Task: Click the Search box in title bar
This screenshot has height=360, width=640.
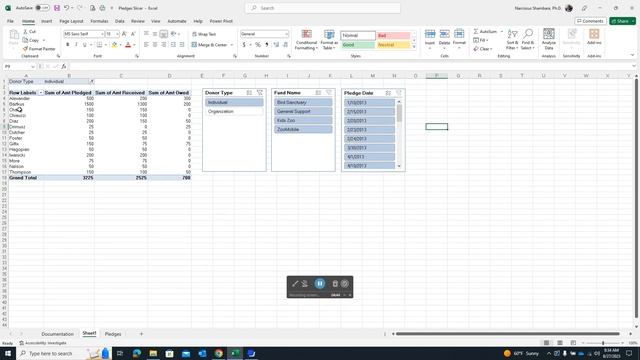Action: pyautogui.click(x=323, y=8)
